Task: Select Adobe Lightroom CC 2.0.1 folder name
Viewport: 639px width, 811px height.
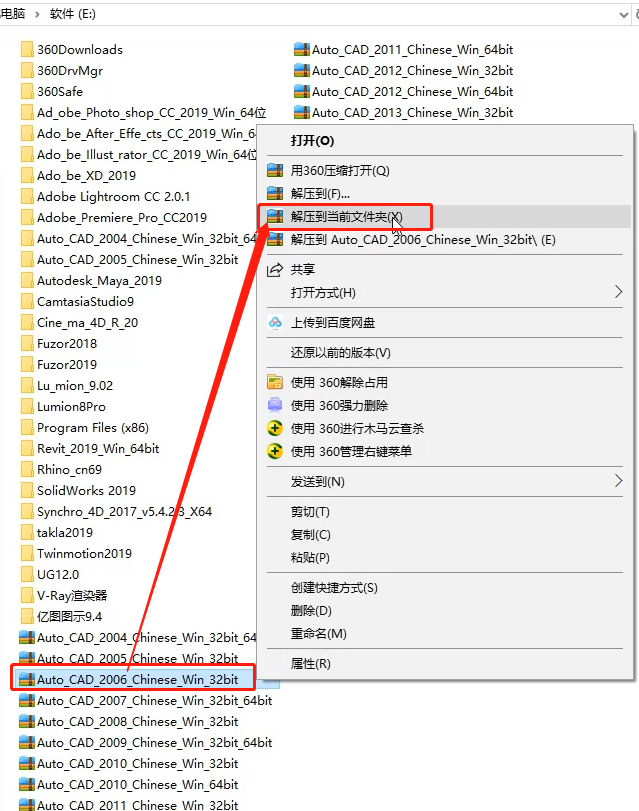Action: (113, 197)
